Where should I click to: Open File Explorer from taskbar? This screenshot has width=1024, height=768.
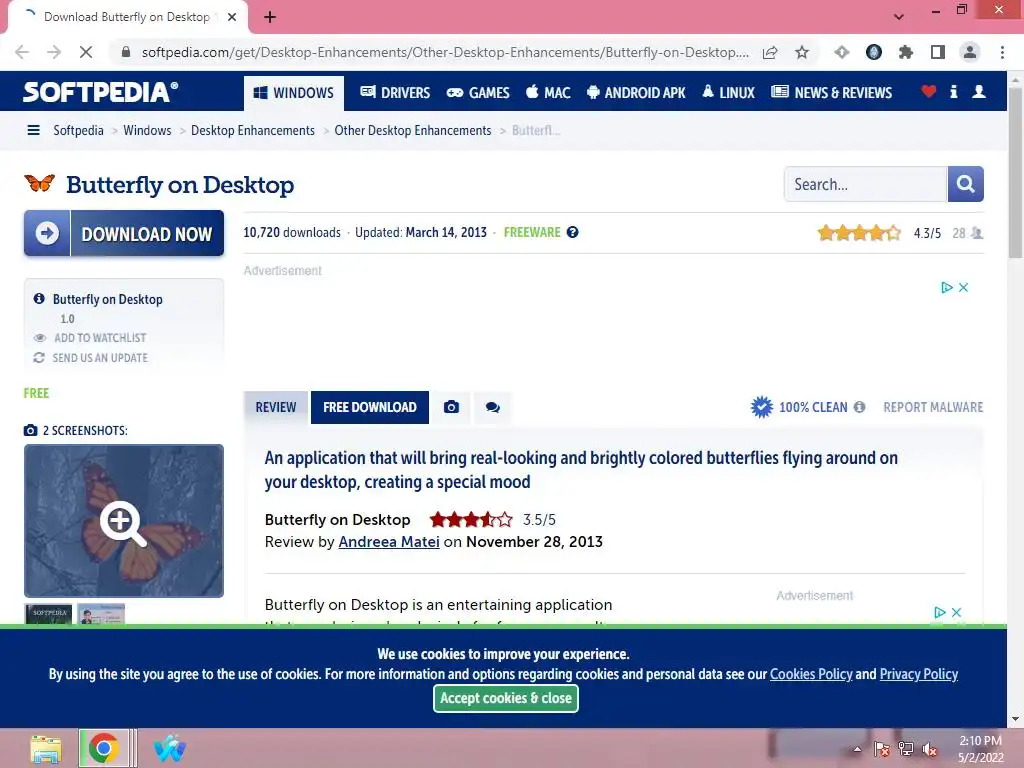coord(46,748)
